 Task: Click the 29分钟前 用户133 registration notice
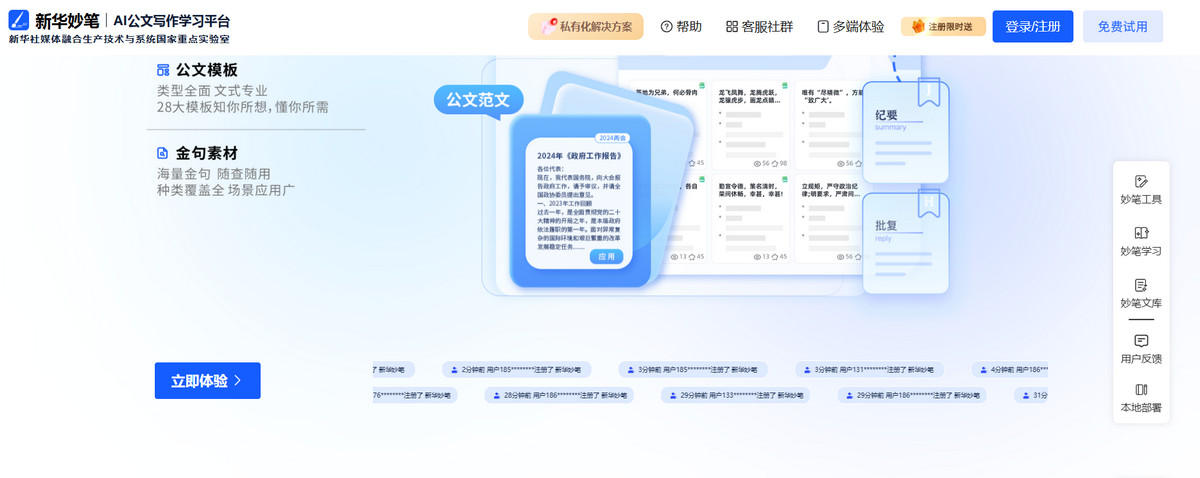click(x=735, y=395)
